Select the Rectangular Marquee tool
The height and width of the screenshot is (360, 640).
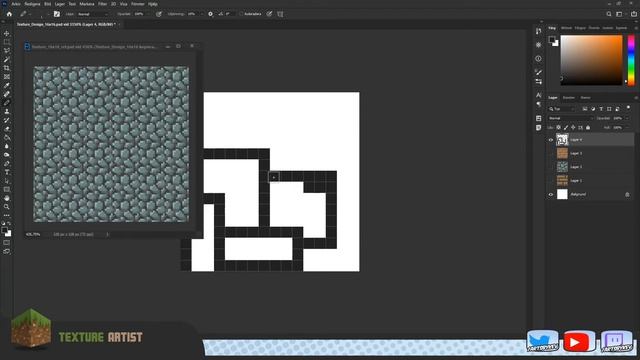click(7, 42)
